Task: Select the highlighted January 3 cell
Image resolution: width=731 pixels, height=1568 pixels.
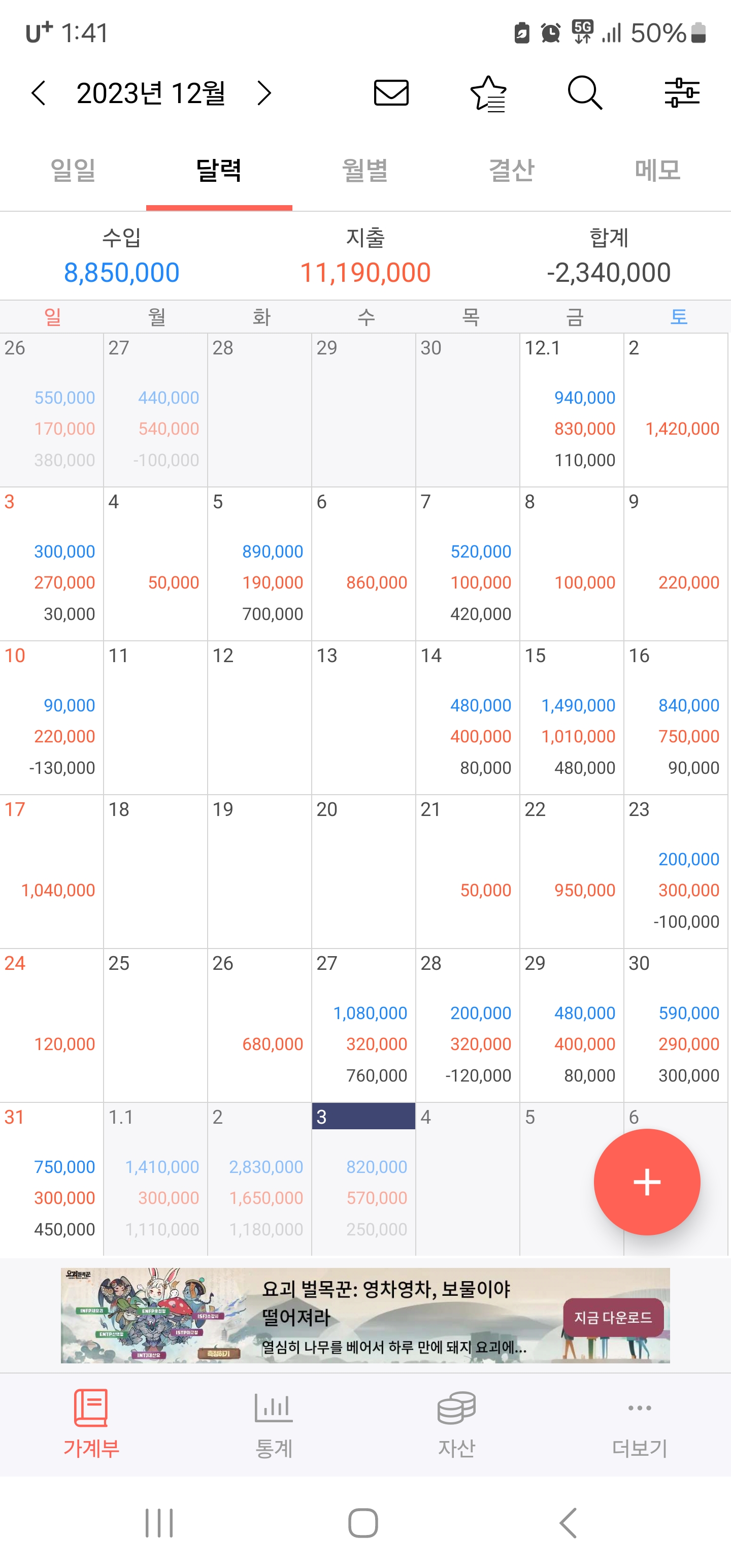Action: pyautogui.click(x=363, y=1179)
